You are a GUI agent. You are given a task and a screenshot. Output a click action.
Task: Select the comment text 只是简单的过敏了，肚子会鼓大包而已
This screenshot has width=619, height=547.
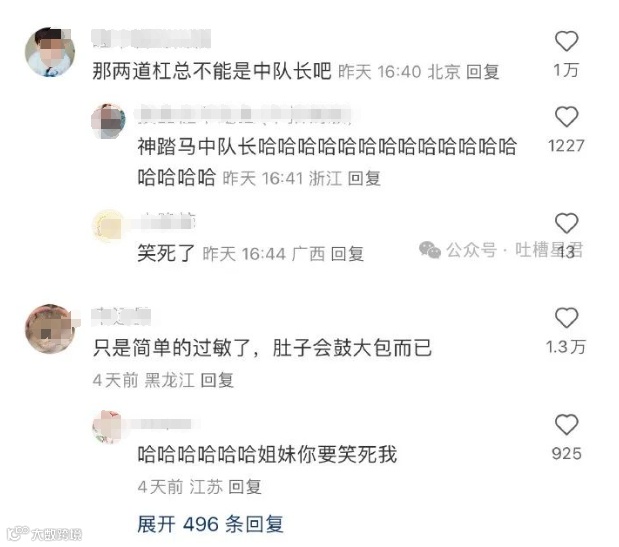click(262, 348)
